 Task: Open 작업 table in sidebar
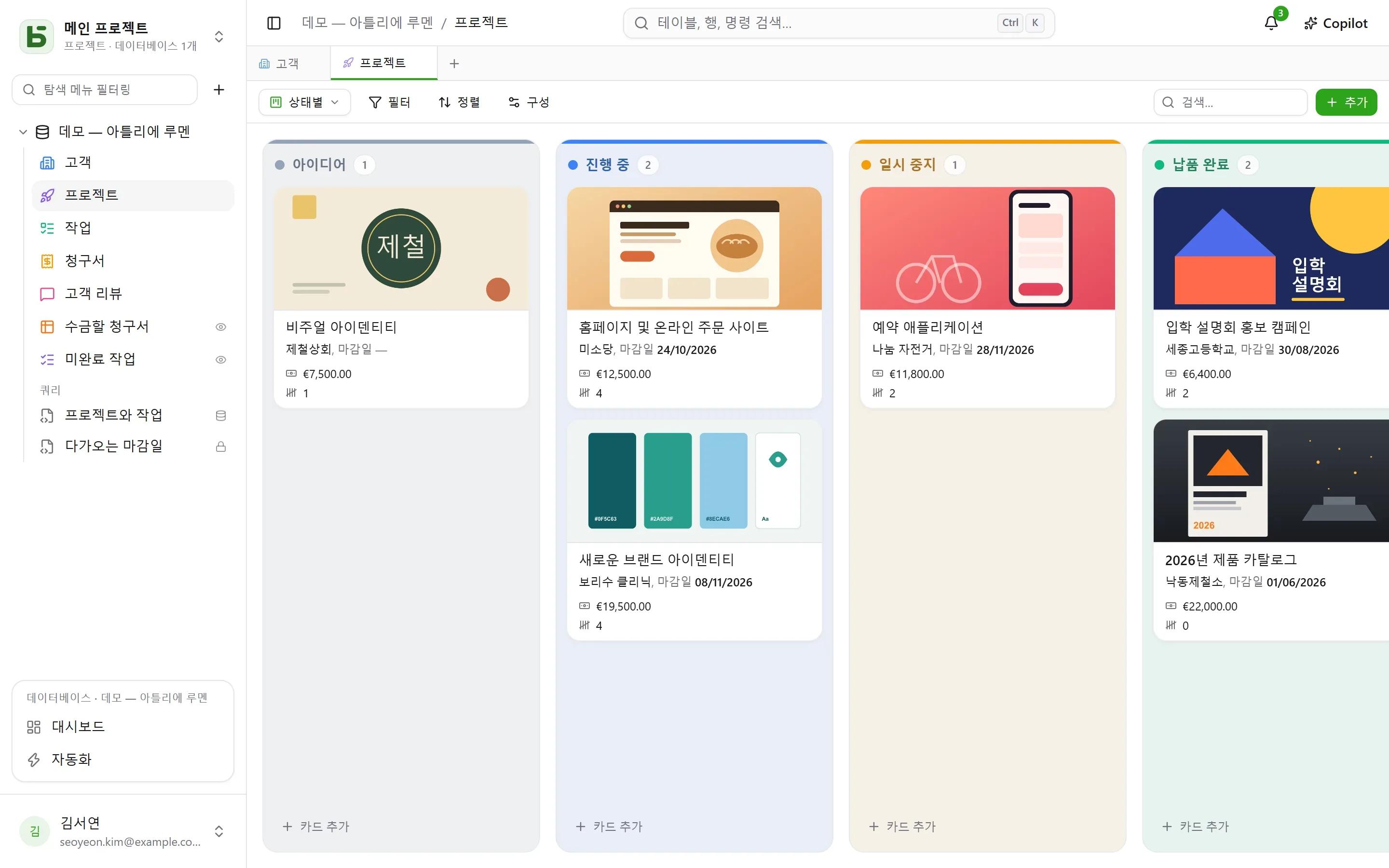[x=133, y=228]
